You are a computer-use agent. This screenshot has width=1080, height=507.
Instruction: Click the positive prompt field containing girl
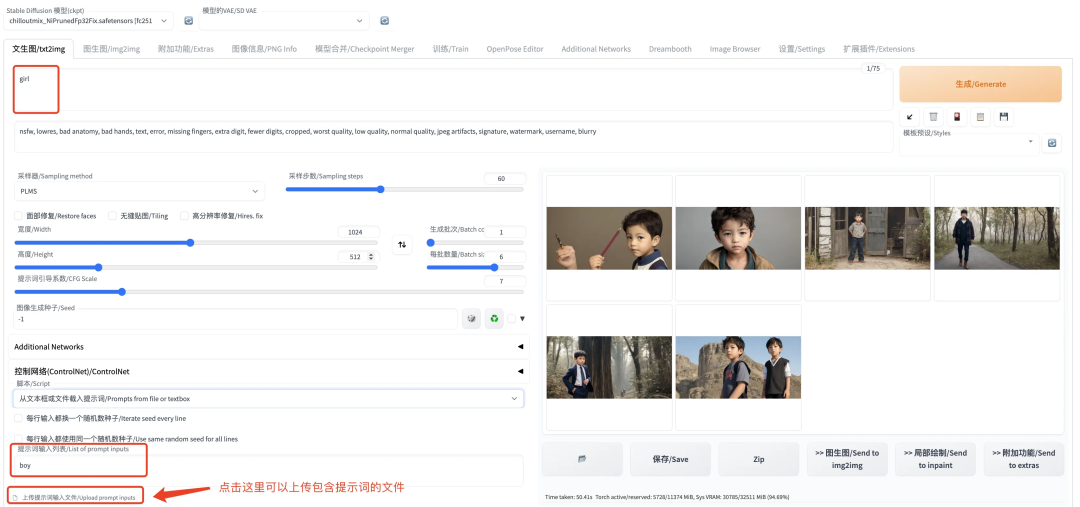point(453,88)
